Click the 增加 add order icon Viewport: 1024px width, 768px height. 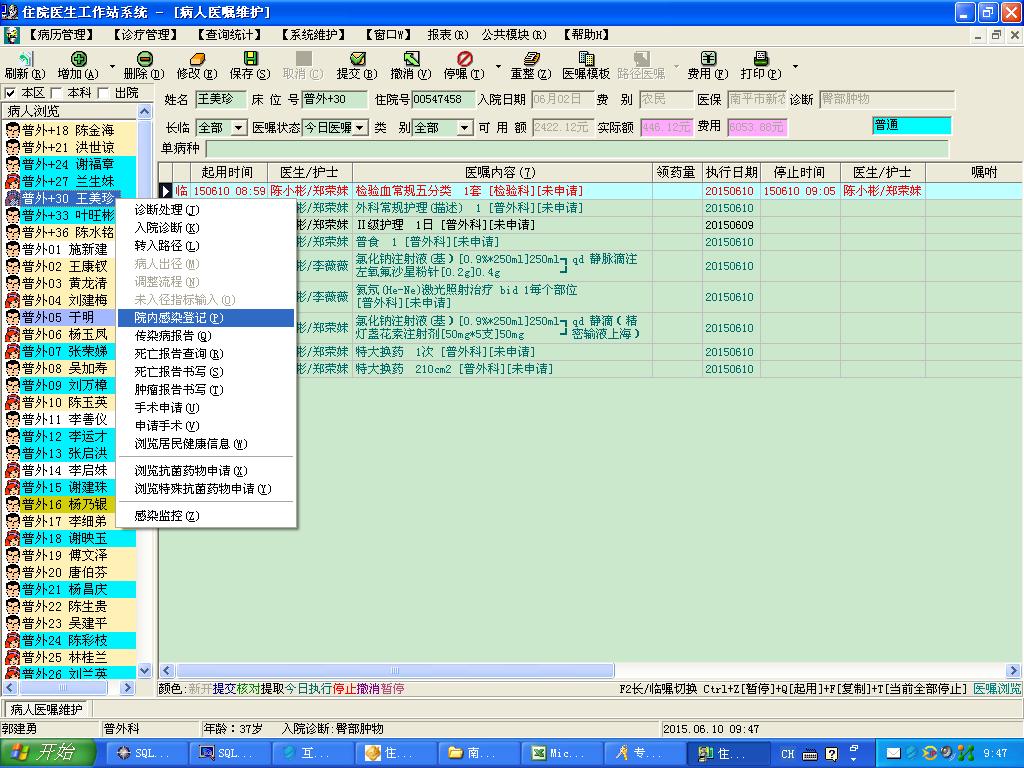click(x=78, y=59)
